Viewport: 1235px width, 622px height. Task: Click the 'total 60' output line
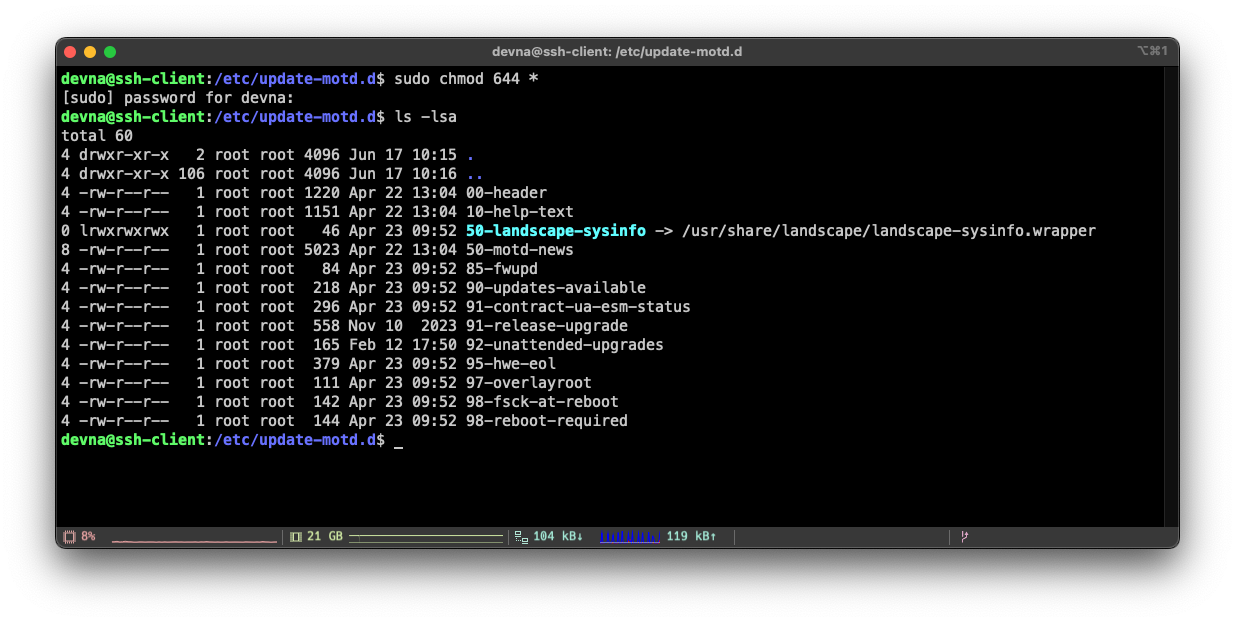[97, 136]
